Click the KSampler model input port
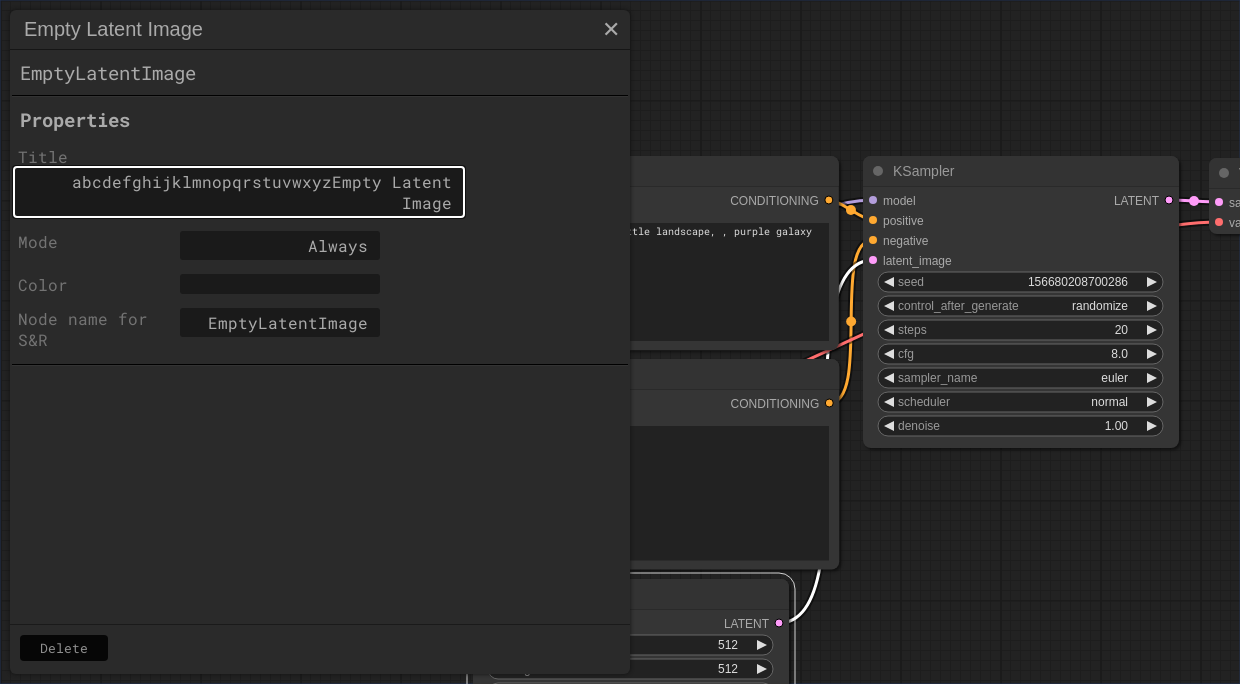The height and width of the screenshot is (684, 1240). [873, 200]
